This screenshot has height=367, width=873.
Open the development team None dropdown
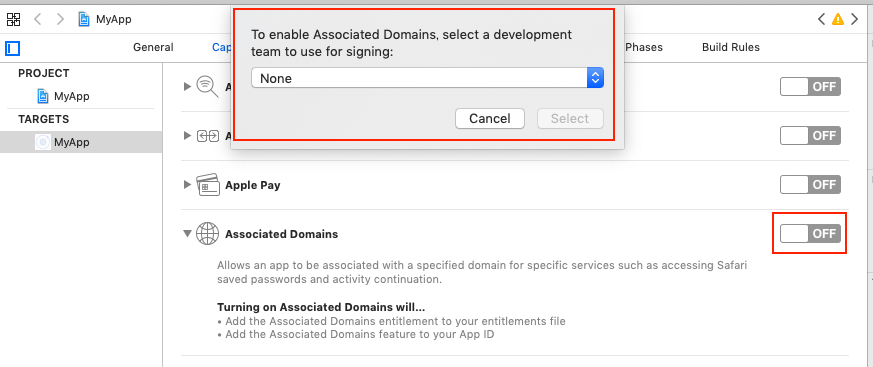(x=427, y=79)
